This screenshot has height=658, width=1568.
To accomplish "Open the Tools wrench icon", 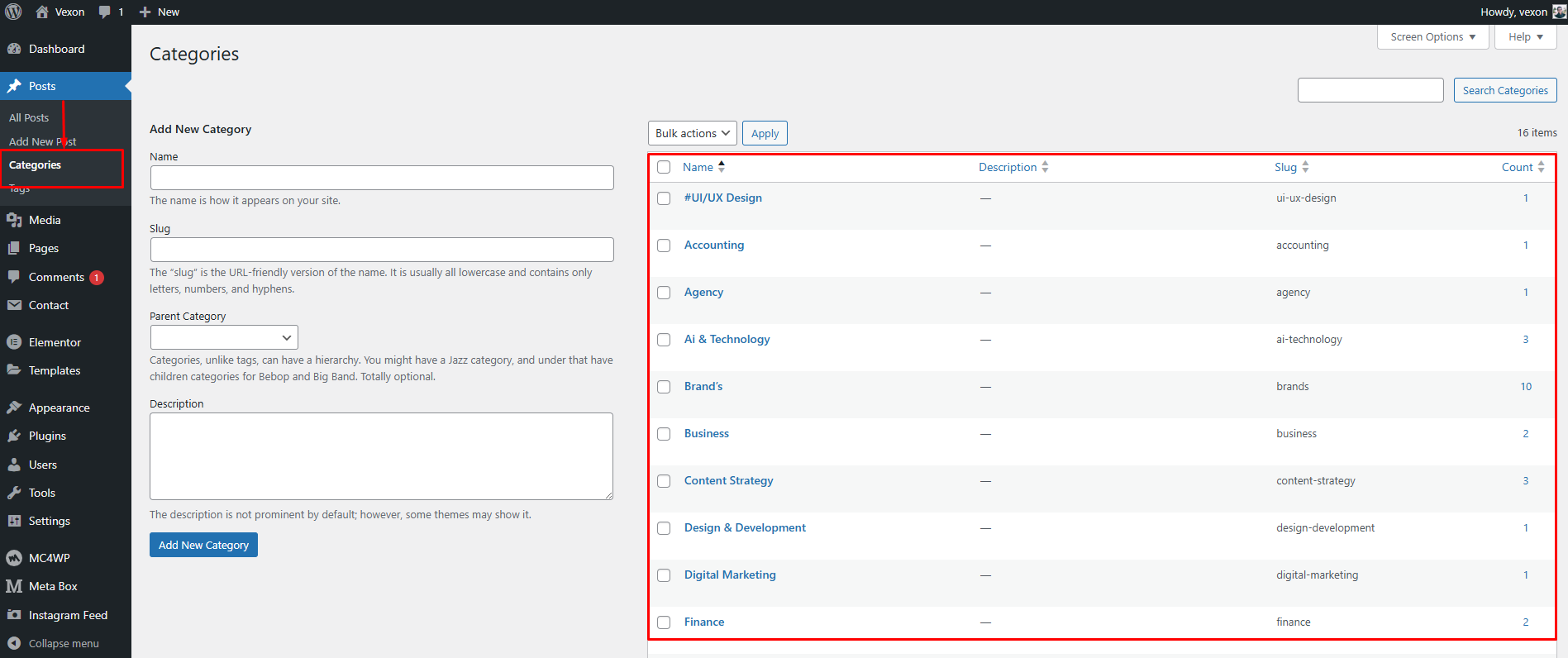I will 14,493.
